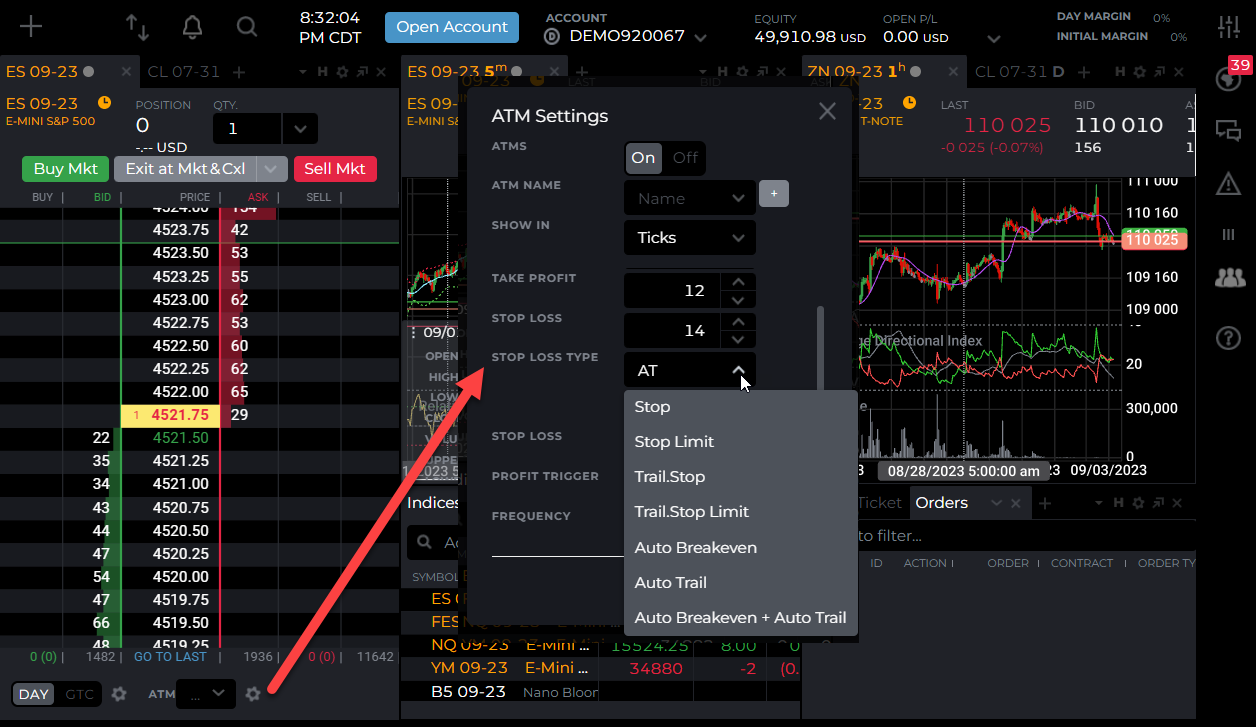Switch to CL 07-31 tab in DOM panel
The height and width of the screenshot is (727, 1256).
183,72
